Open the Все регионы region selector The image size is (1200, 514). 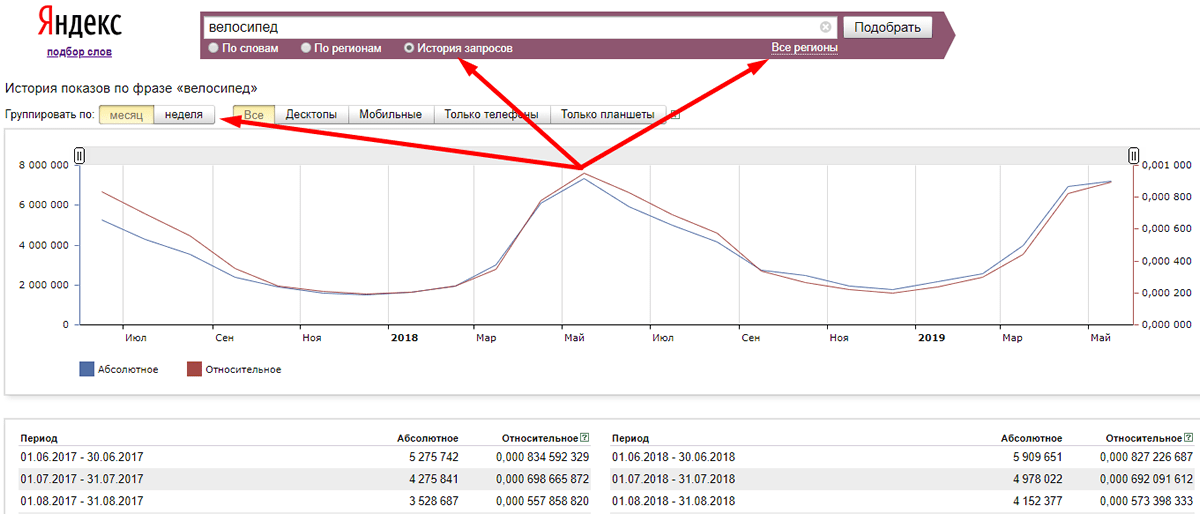point(804,48)
